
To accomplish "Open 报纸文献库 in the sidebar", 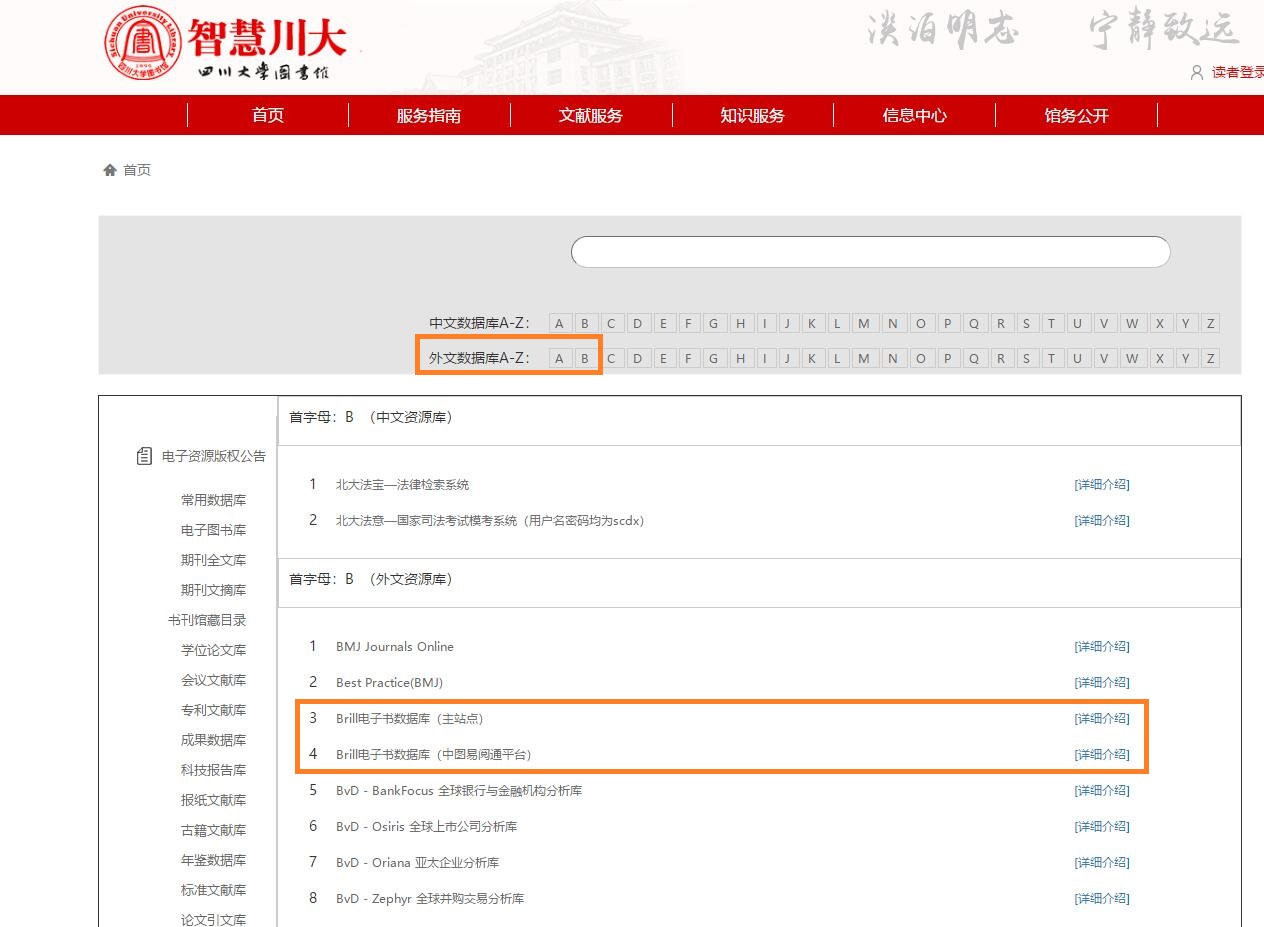I will [x=213, y=800].
